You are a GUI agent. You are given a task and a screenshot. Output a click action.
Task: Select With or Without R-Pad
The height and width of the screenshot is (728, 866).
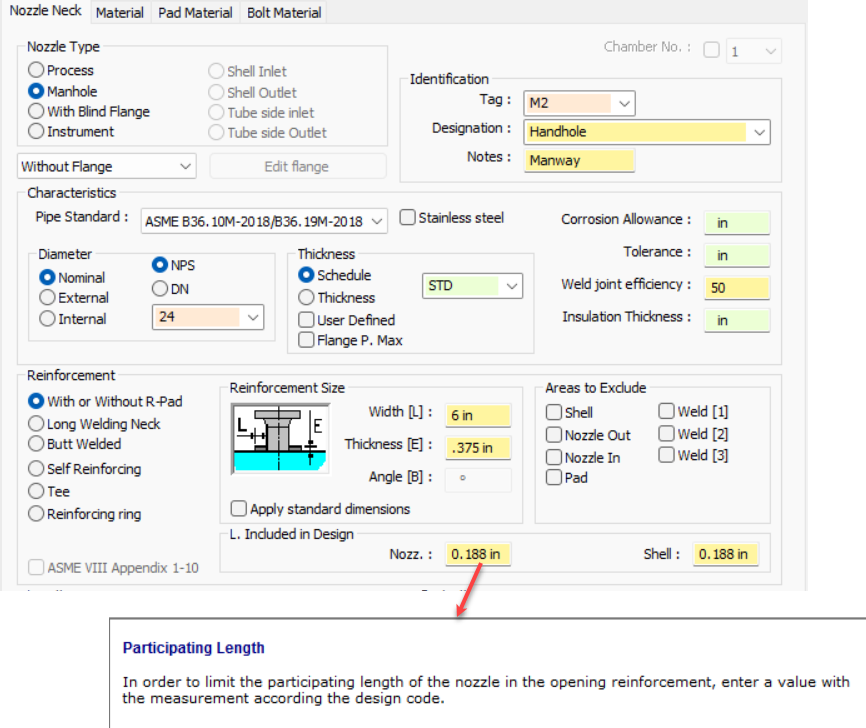[105, 401]
